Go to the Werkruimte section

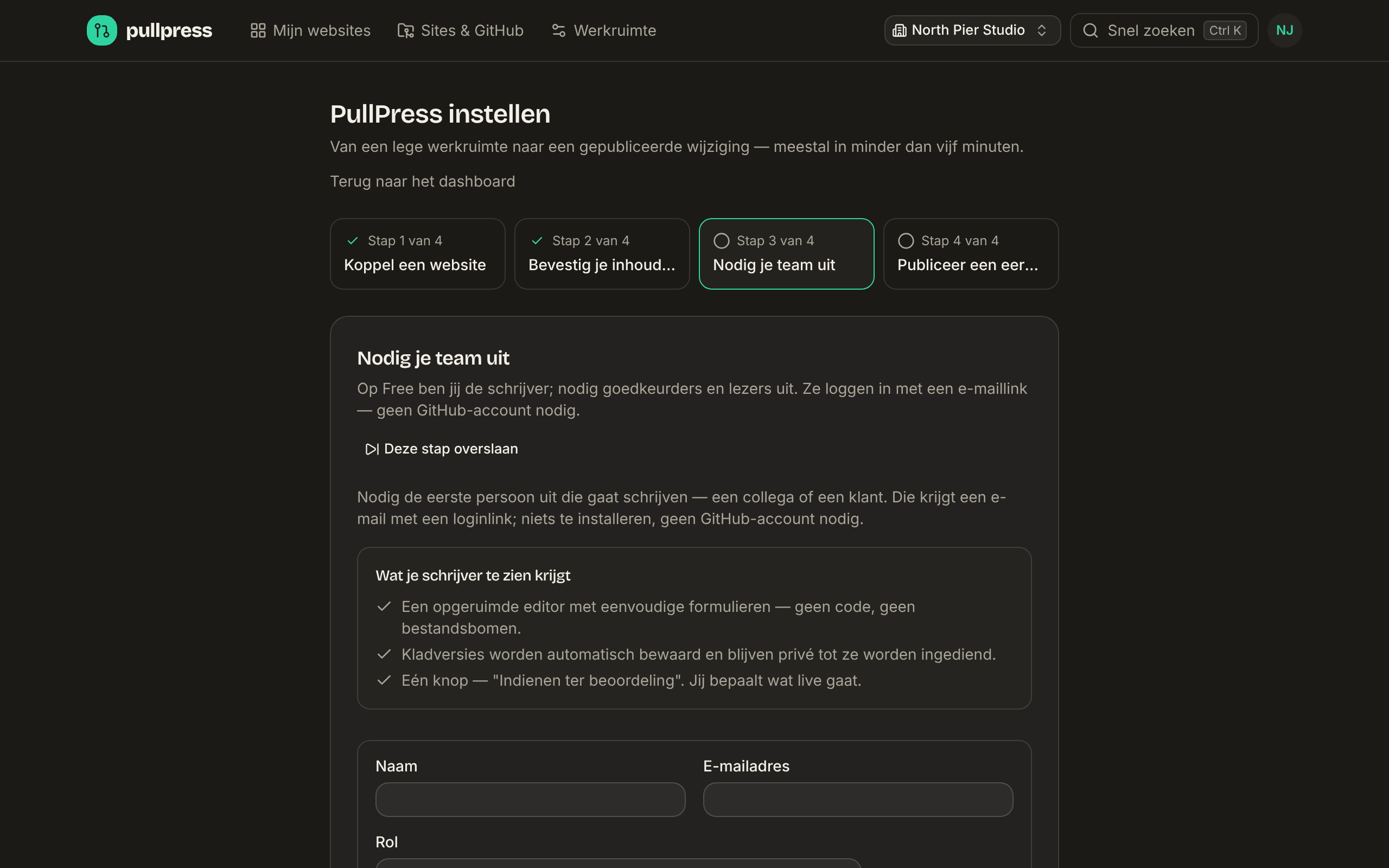[604, 30]
